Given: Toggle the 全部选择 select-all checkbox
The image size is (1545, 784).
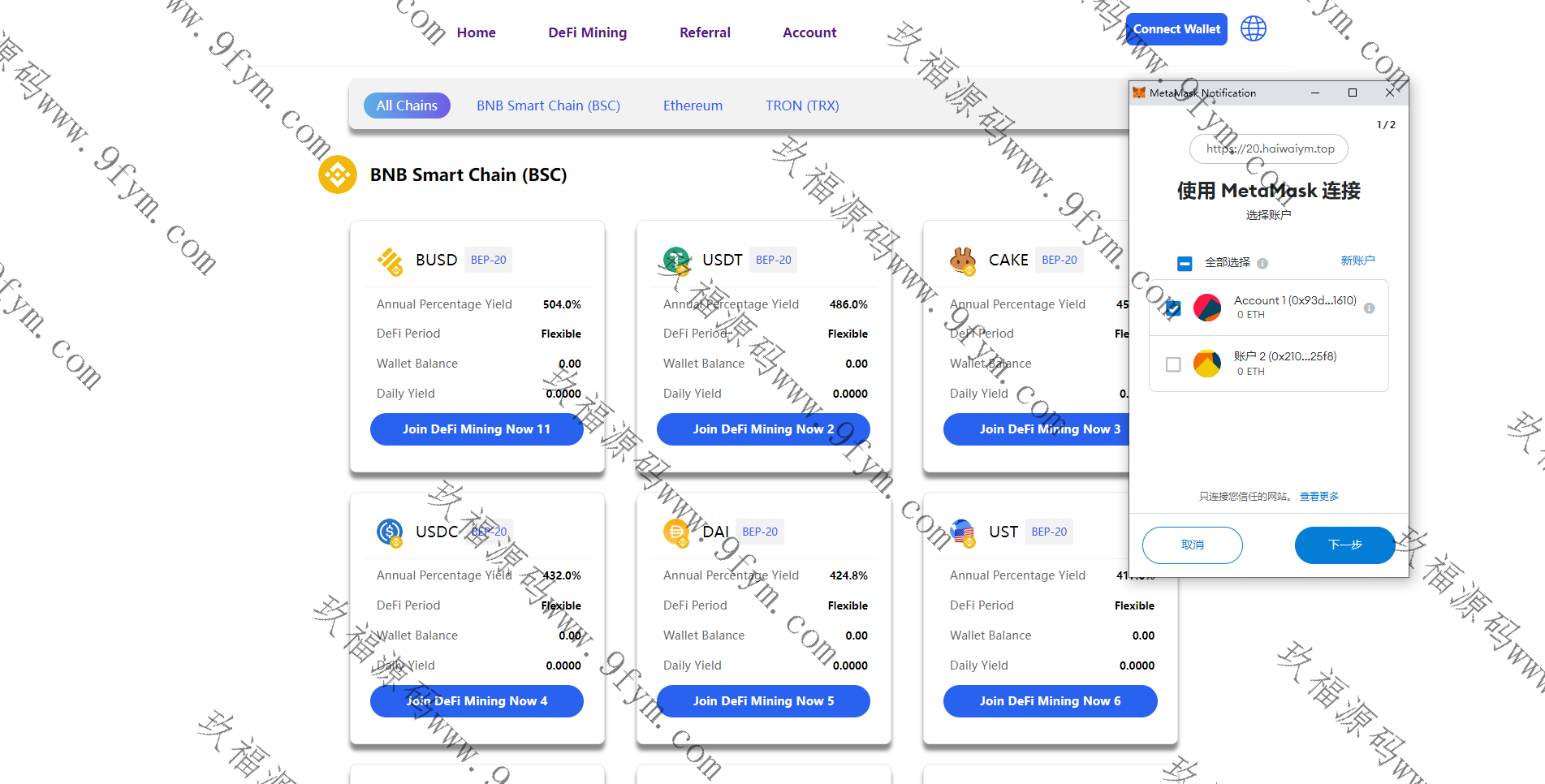Looking at the screenshot, I should coord(1185,263).
